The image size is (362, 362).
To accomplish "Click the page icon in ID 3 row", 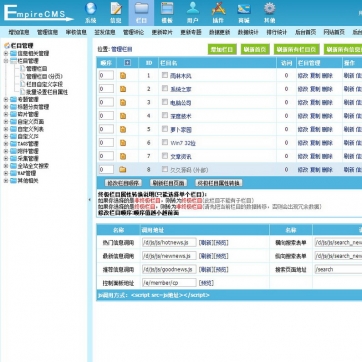I will pos(123,103).
